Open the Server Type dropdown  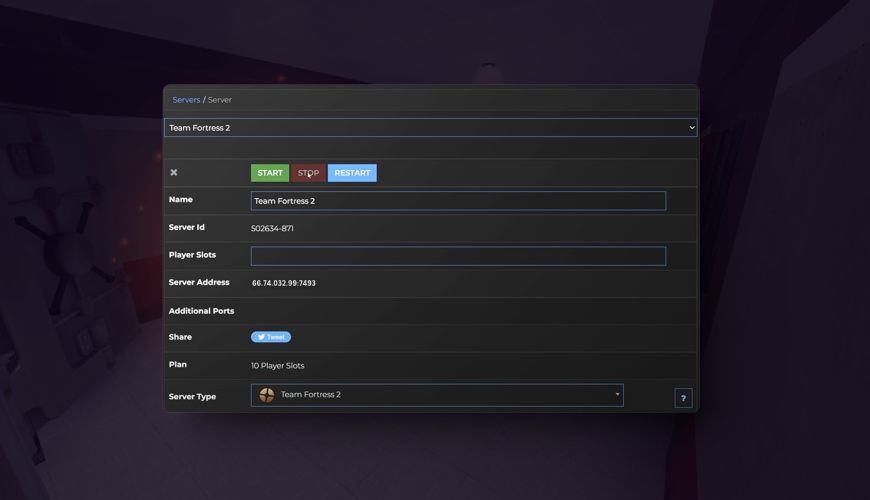pos(437,395)
